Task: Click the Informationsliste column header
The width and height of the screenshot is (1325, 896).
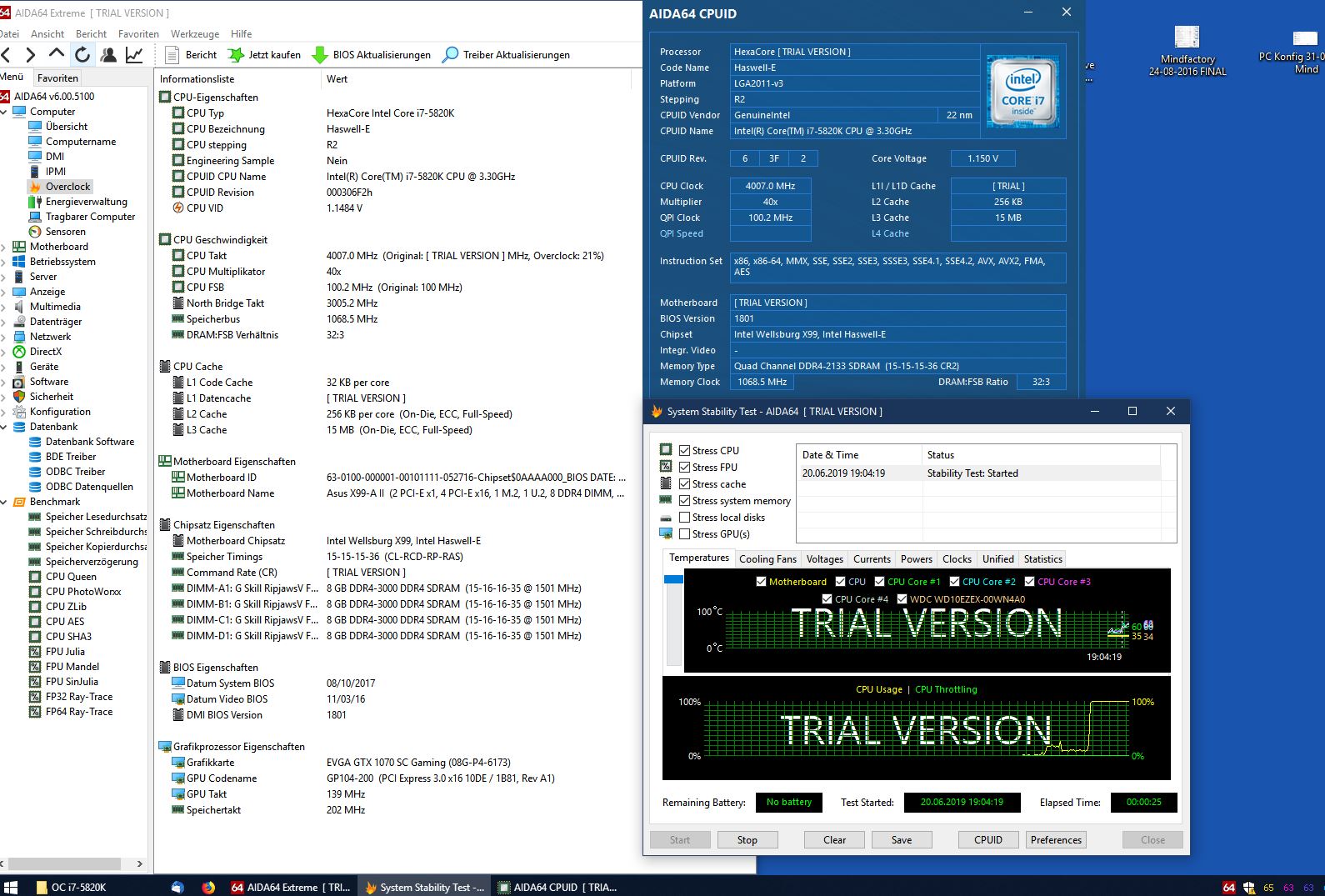Action: click(x=237, y=79)
